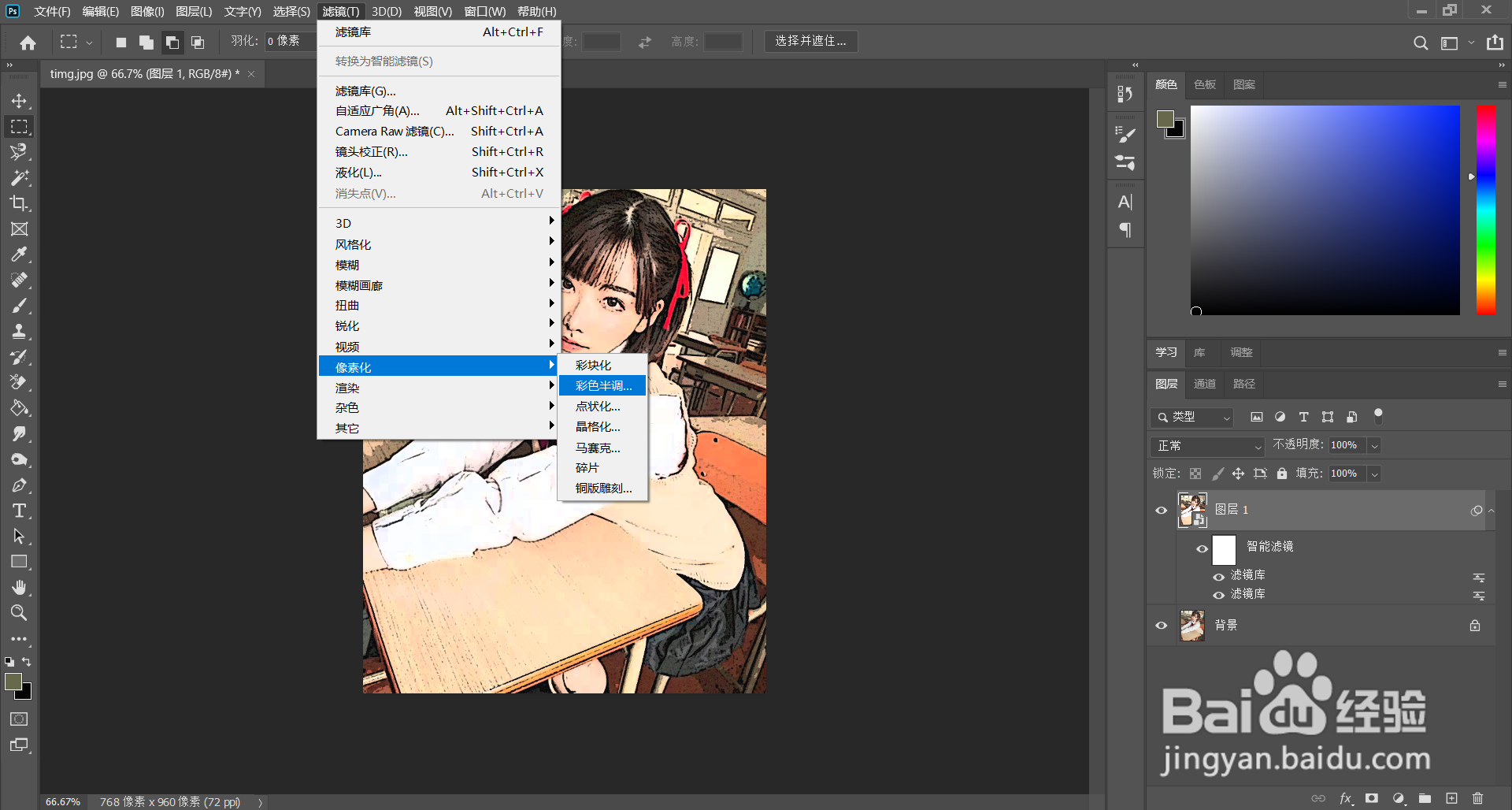1512x810 pixels.
Task: Select the Healing Brush tool
Action: click(x=19, y=280)
